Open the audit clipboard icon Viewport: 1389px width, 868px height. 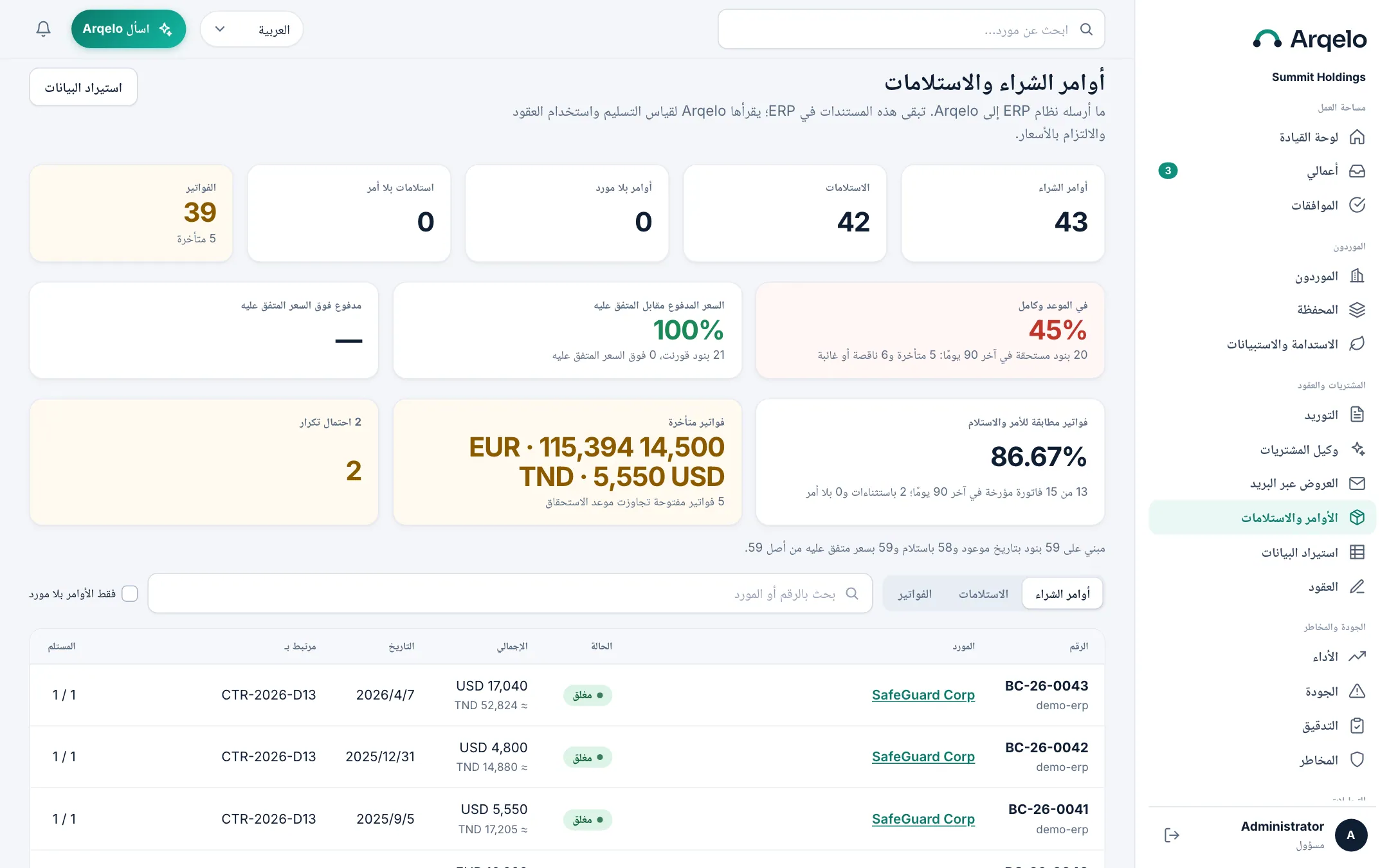[x=1357, y=725]
